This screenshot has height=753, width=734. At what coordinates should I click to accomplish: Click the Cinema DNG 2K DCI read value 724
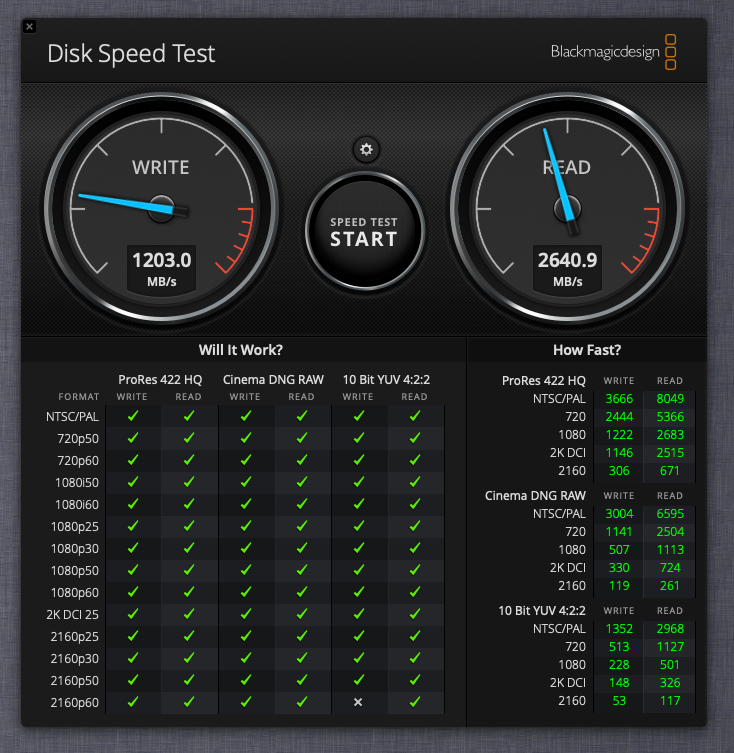click(x=670, y=568)
